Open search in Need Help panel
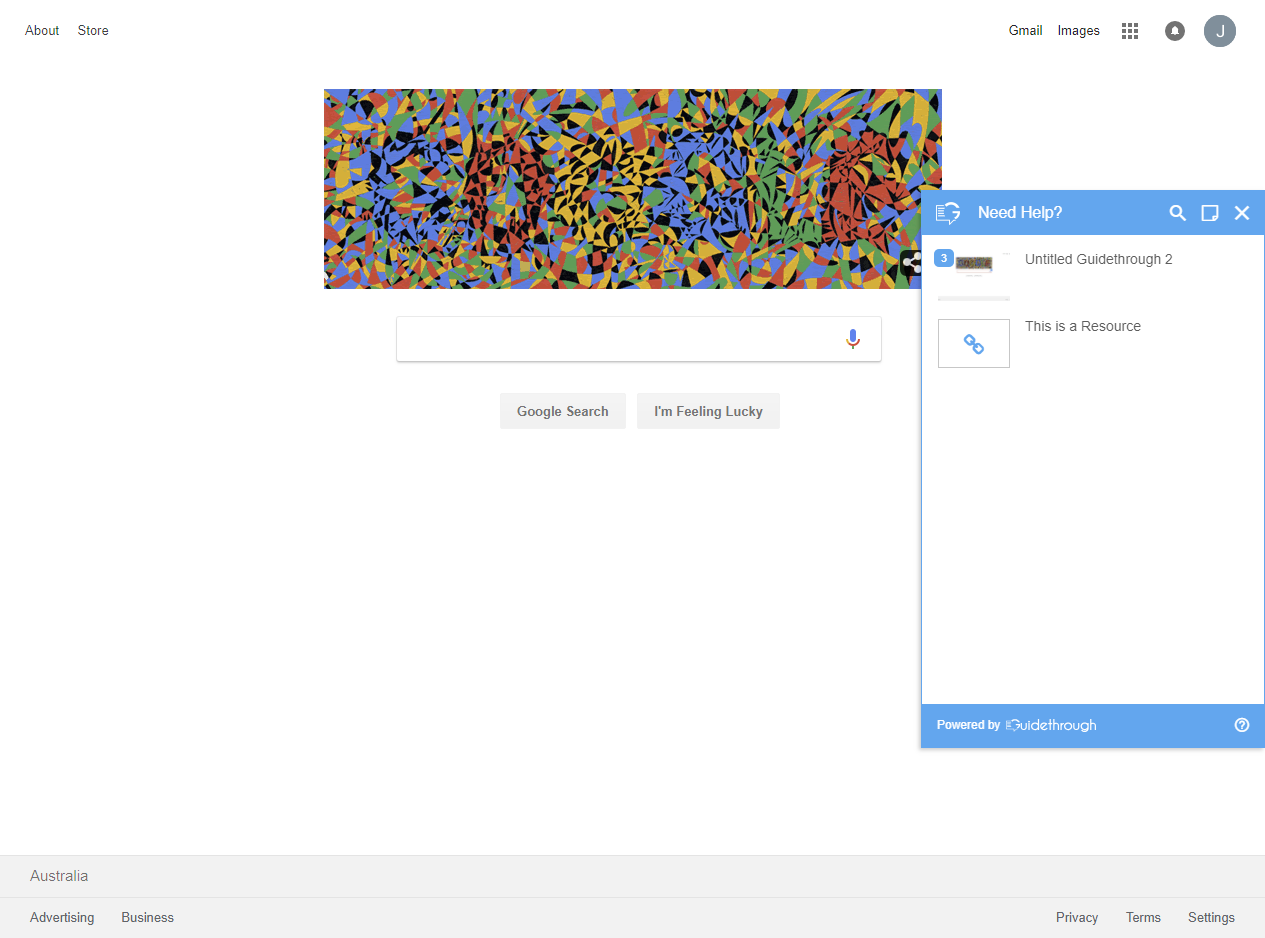The image size is (1265, 938). [1178, 213]
